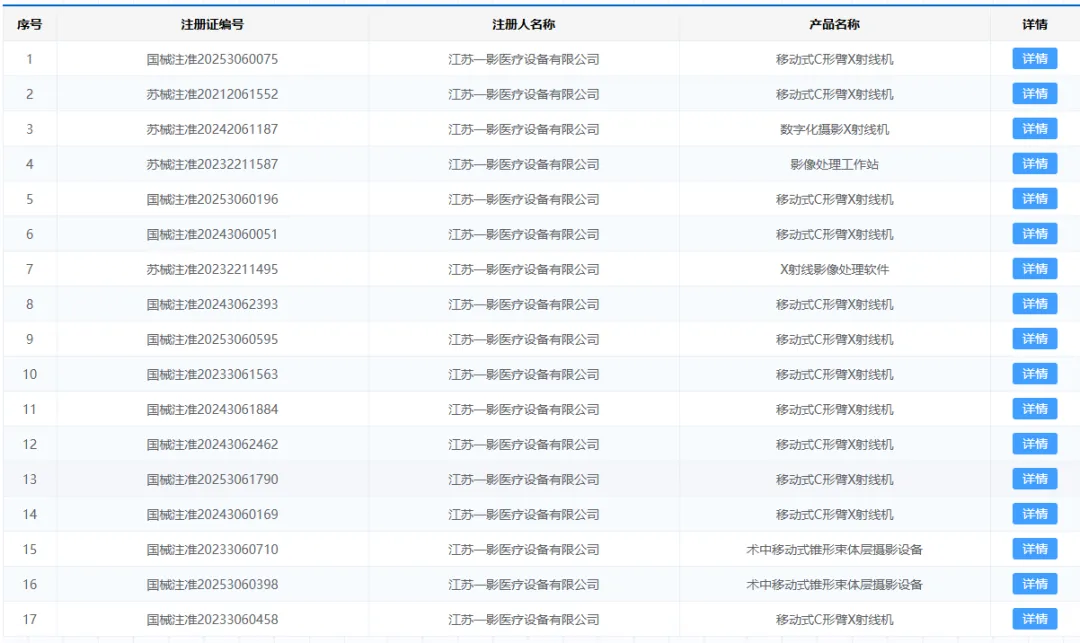Image resolution: width=1080 pixels, height=643 pixels.
Task: Open 详情 for 国械注准20253060398
Action: [x=1035, y=584]
